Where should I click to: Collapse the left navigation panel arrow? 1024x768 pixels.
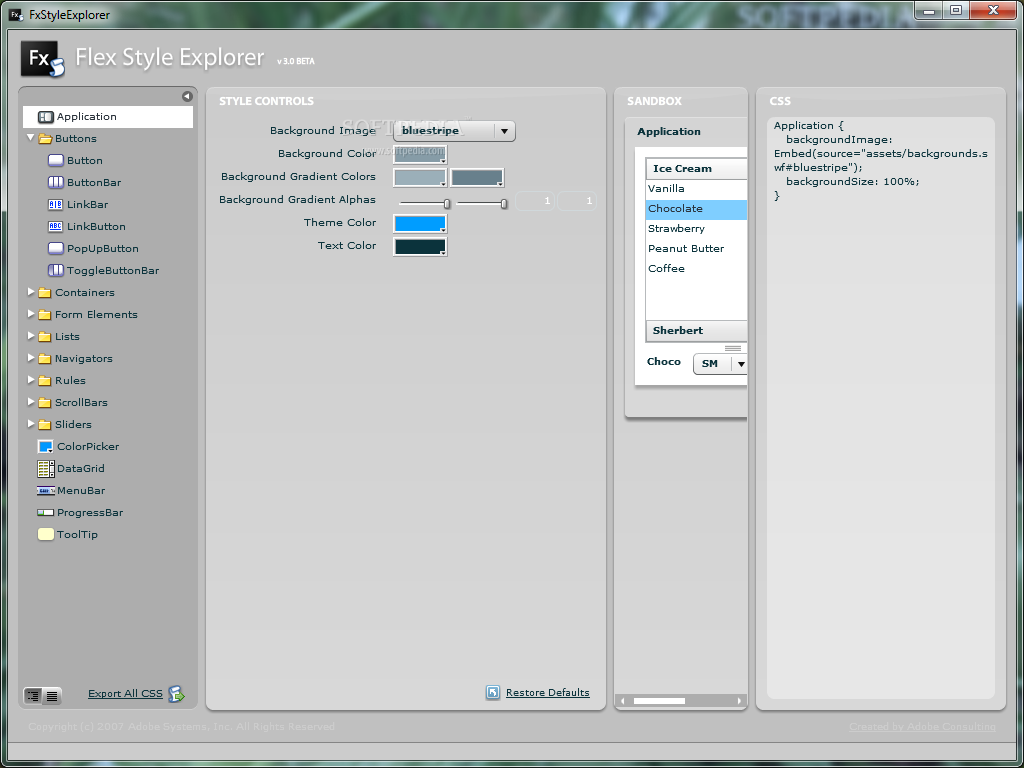point(187,97)
